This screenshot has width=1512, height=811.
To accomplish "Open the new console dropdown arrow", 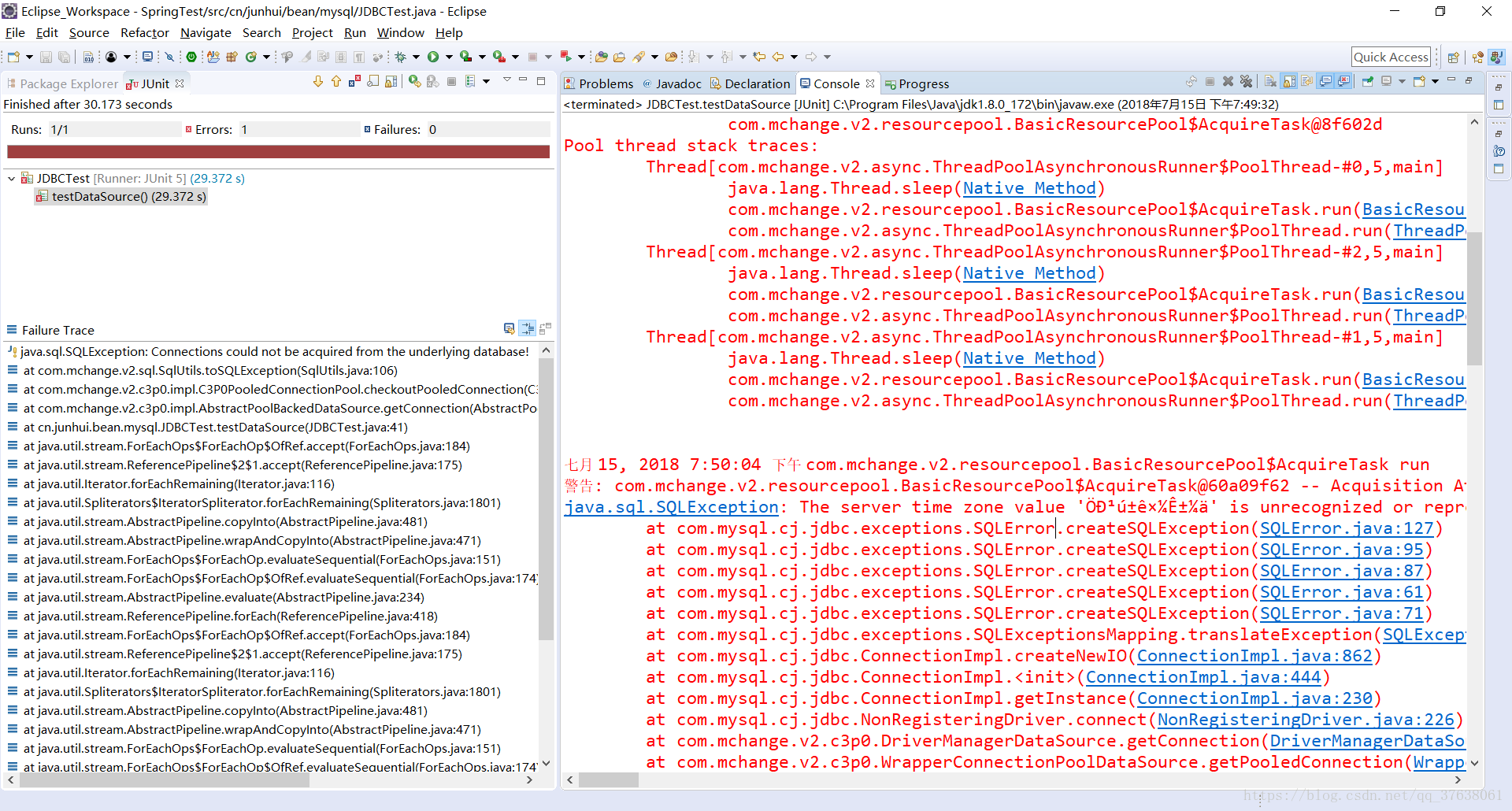I will click(1435, 82).
